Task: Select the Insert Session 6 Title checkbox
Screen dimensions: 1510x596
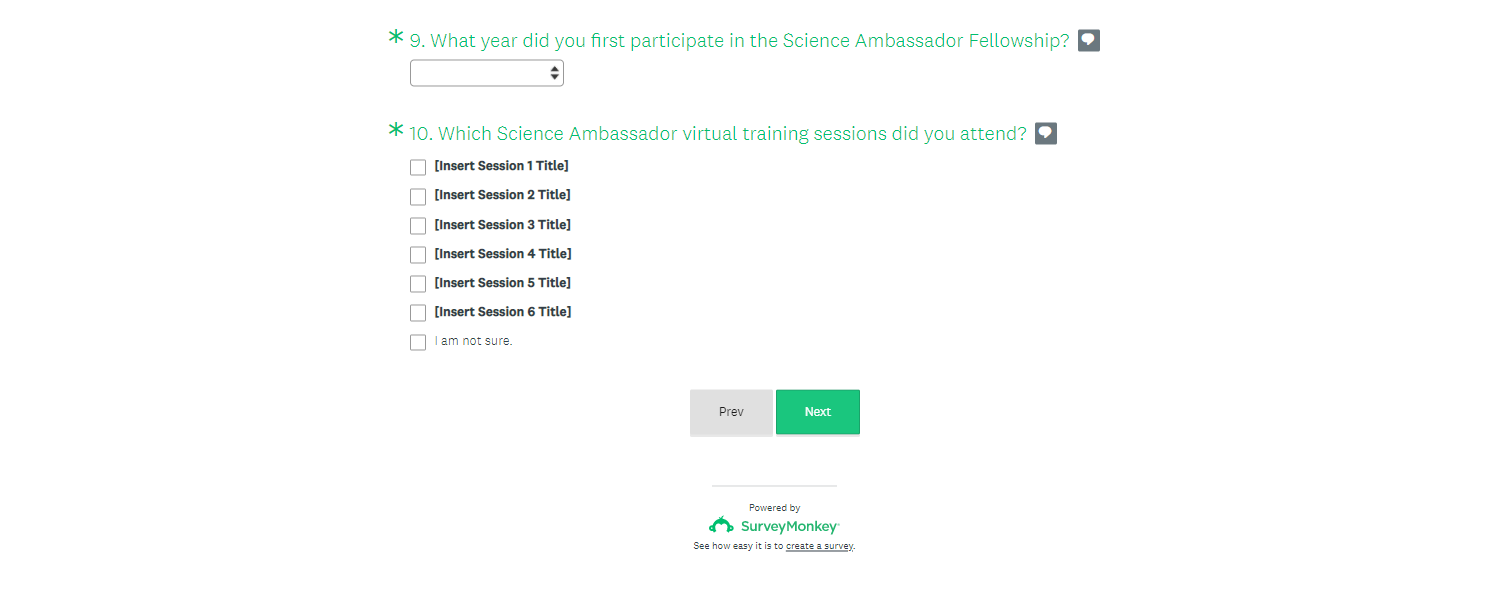Action: point(418,313)
